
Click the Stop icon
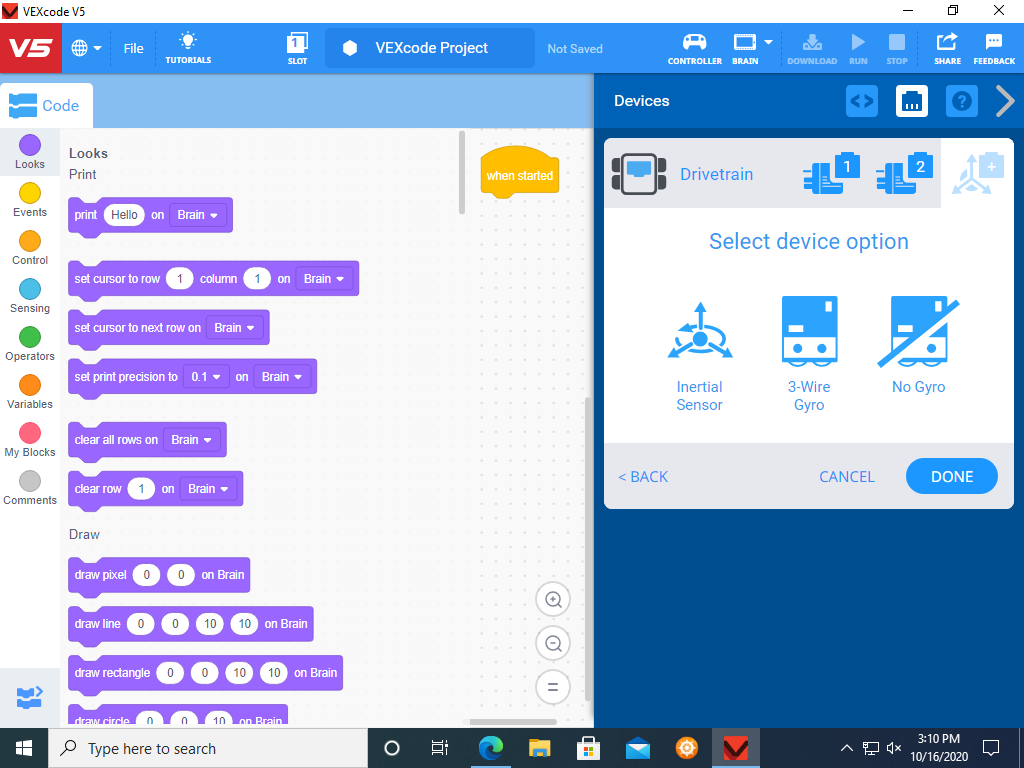click(x=897, y=48)
